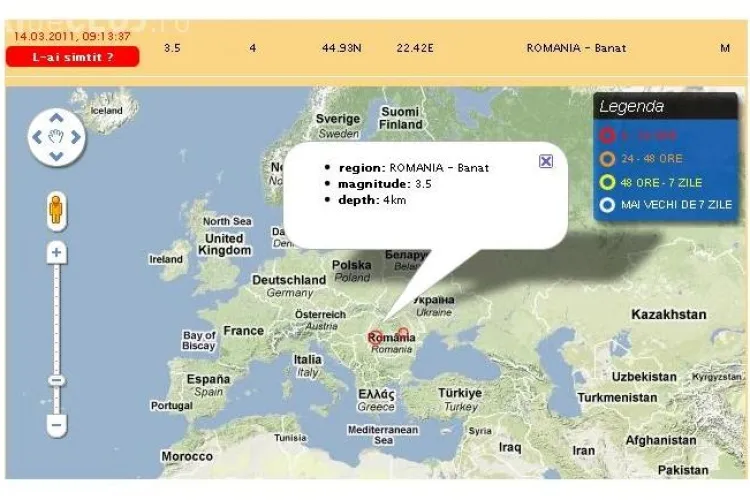The height and width of the screenshot is (500, 750).
Task: Click the Österreich map label
Action: (320, 314)
